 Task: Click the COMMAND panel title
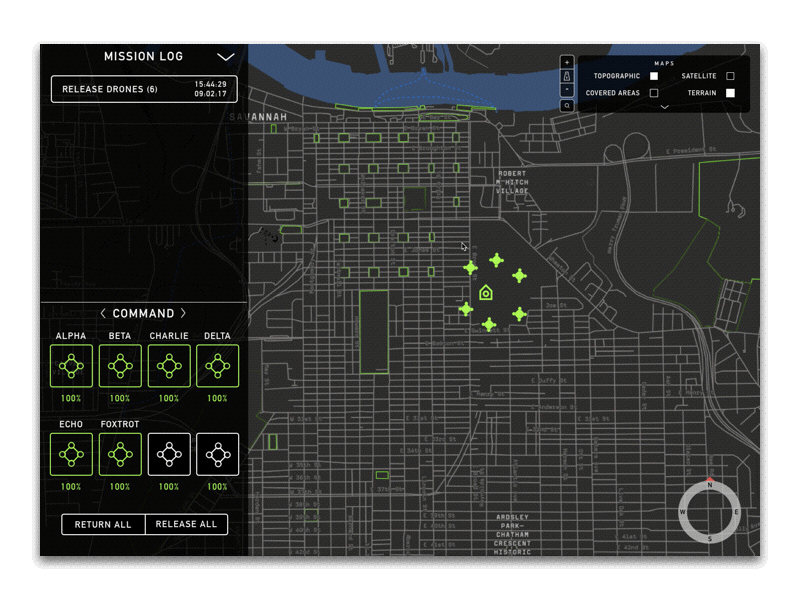[x=143, y=313]
